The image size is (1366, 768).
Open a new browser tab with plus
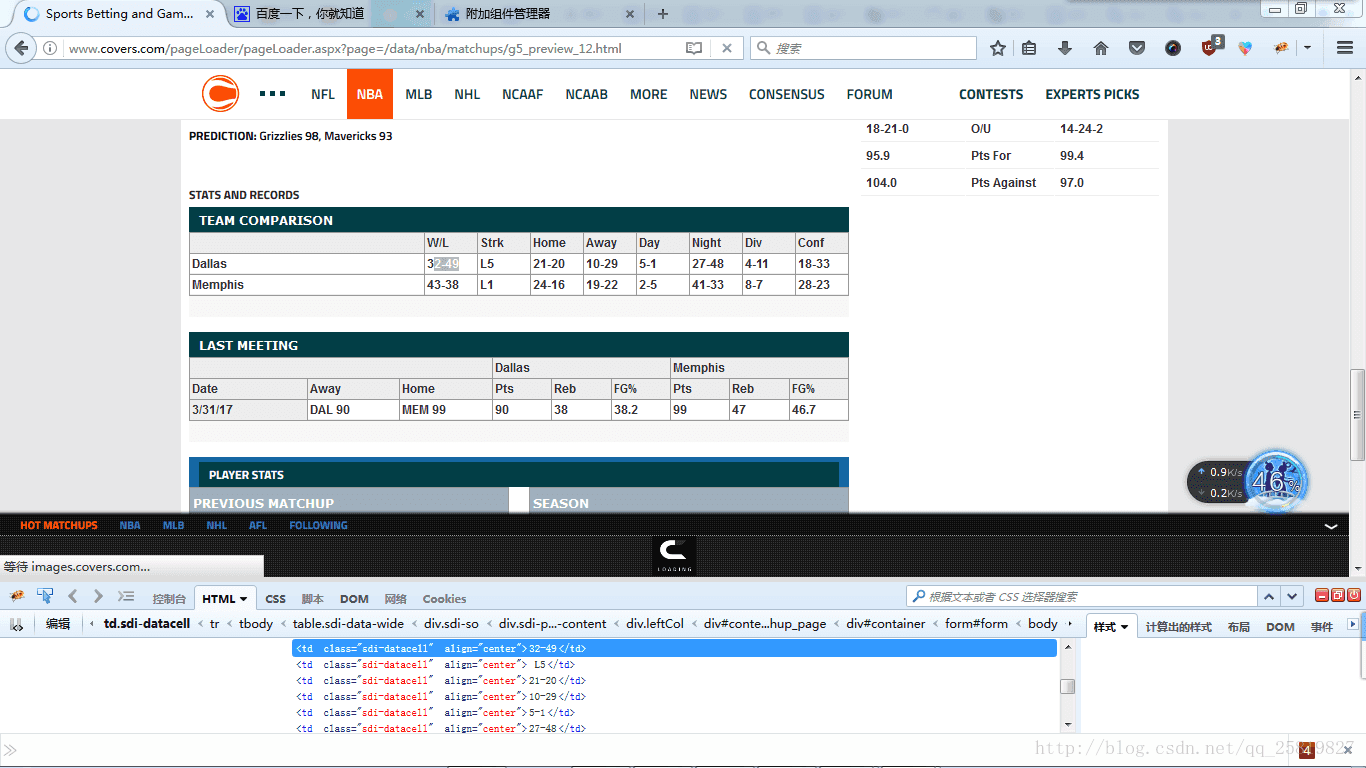pos(662,14)
